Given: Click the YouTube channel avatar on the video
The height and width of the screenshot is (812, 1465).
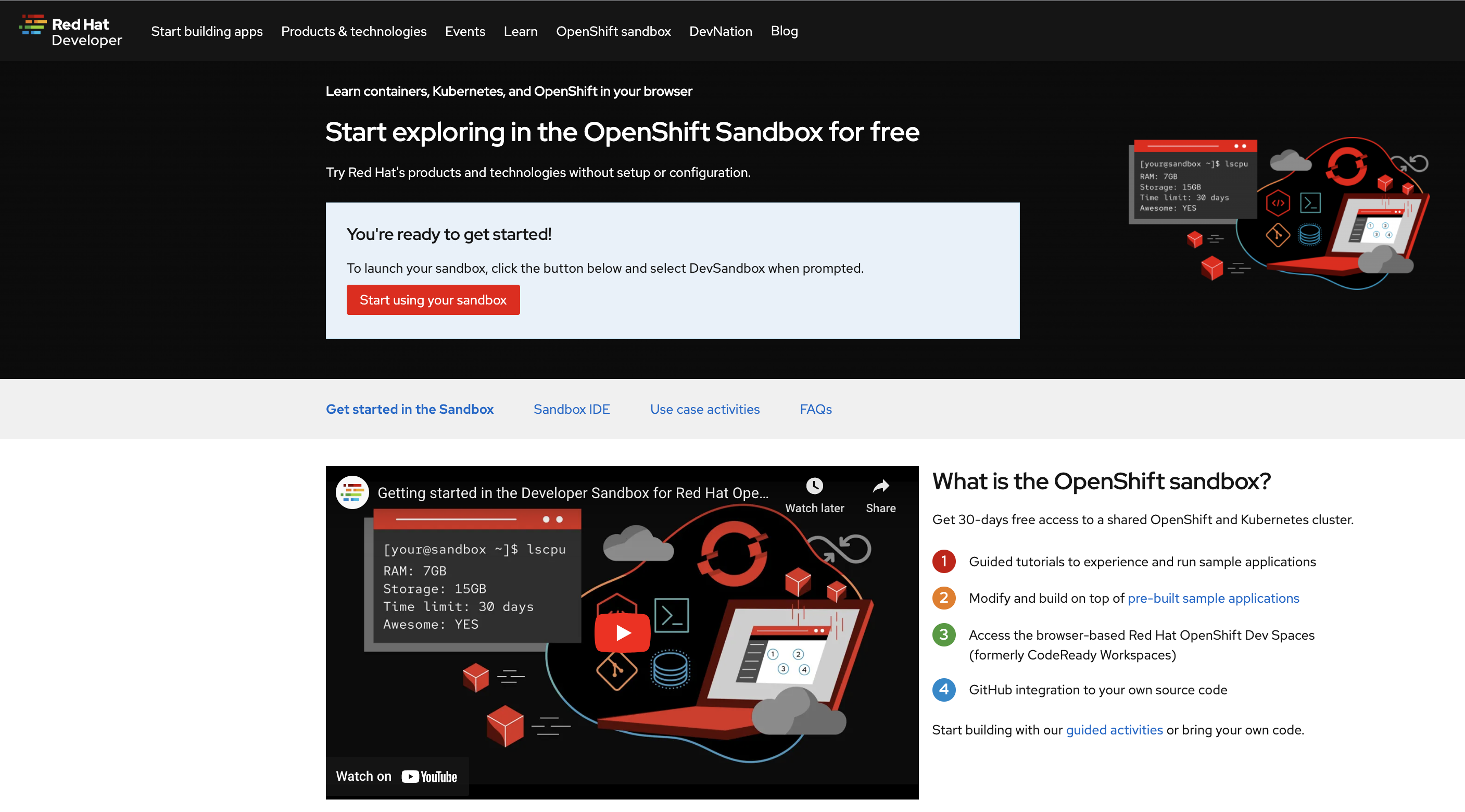Looking at the screenshot, I should (x=352, y=492).
